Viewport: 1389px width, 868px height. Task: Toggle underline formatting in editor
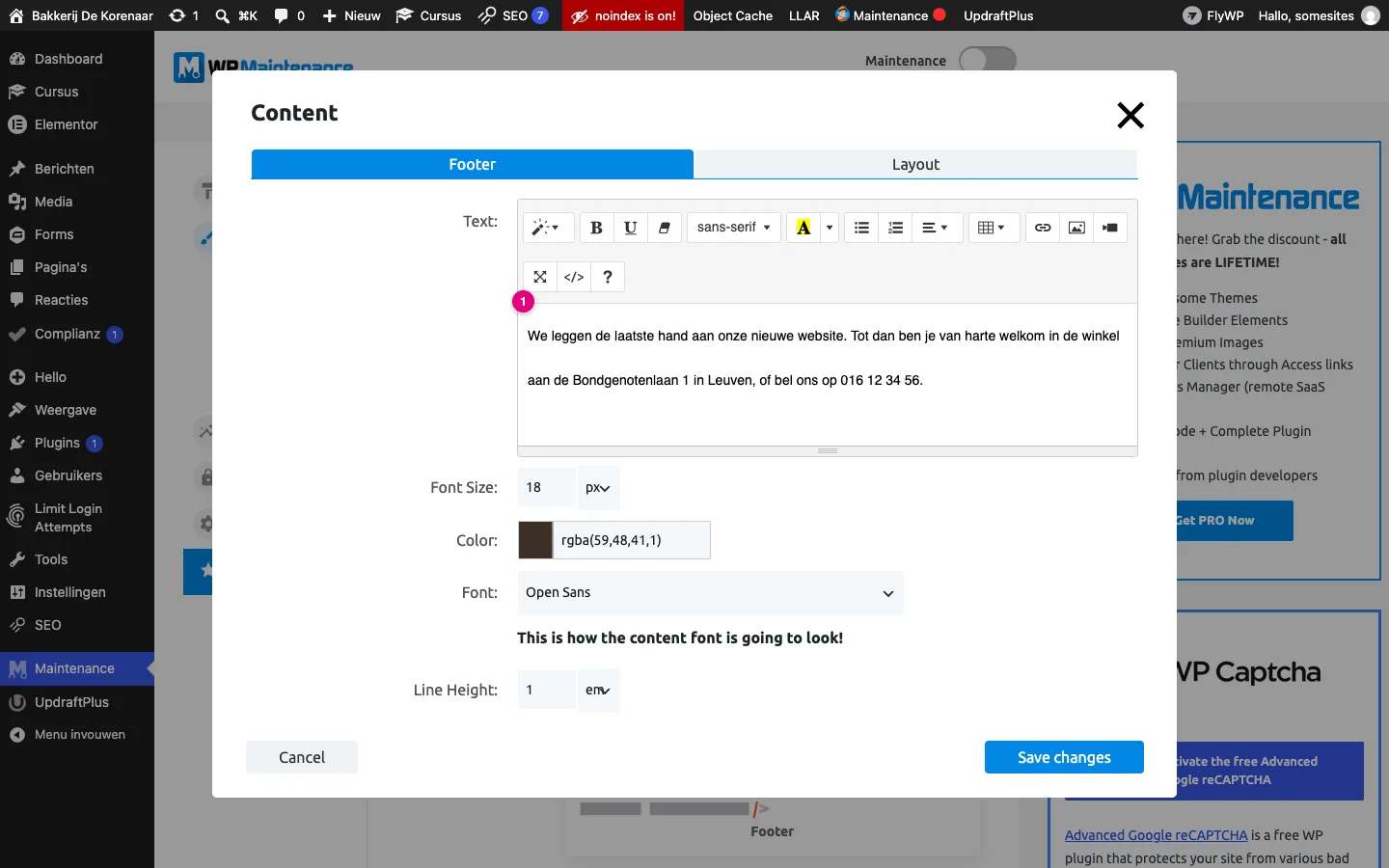630,228
